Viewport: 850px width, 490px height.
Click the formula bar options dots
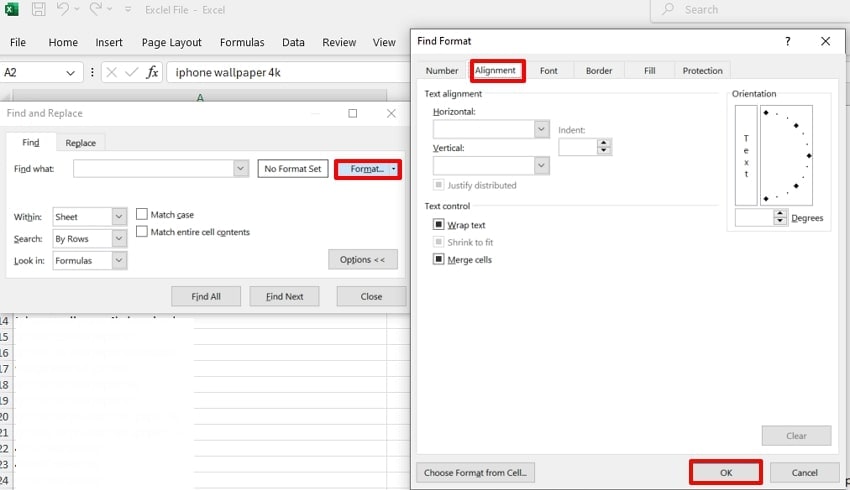click(92, 72)
